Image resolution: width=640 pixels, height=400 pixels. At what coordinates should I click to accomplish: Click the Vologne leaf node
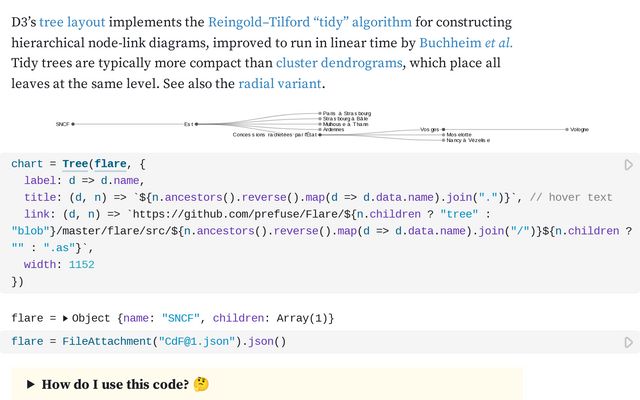click(x=567, y=129)
